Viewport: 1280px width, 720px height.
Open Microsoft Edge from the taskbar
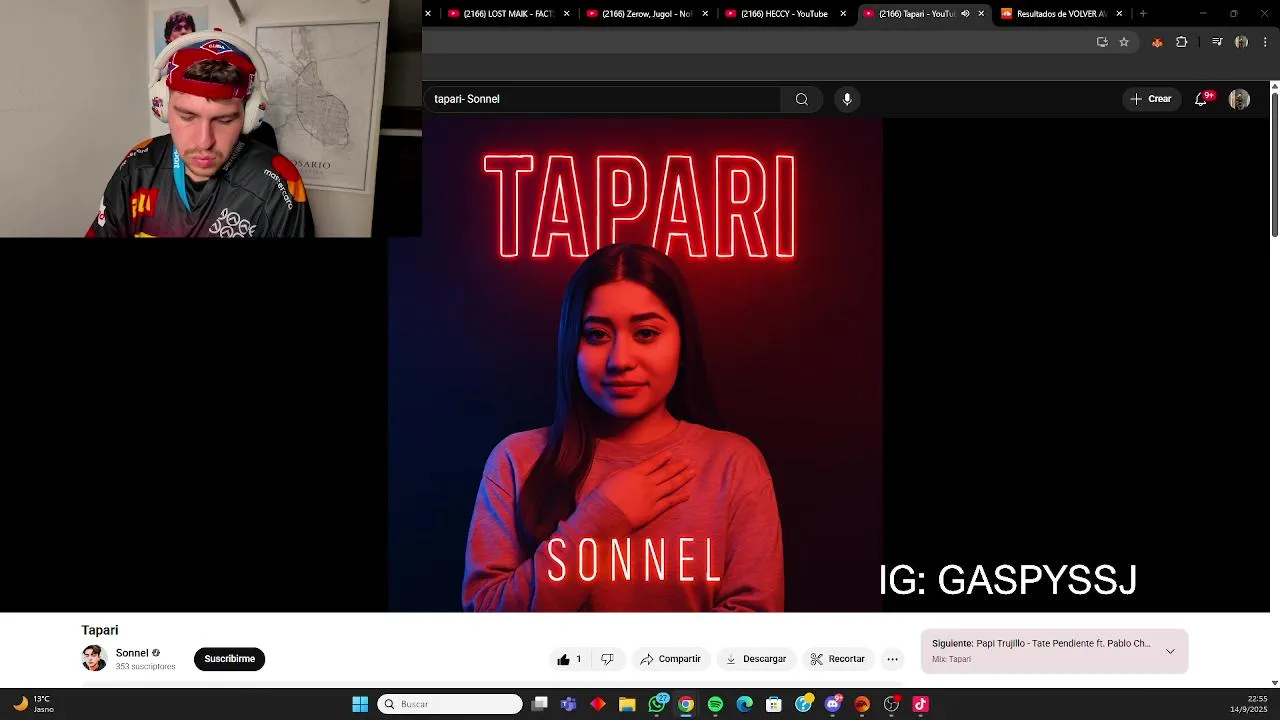pyautogui.click(x=745, y=704)
